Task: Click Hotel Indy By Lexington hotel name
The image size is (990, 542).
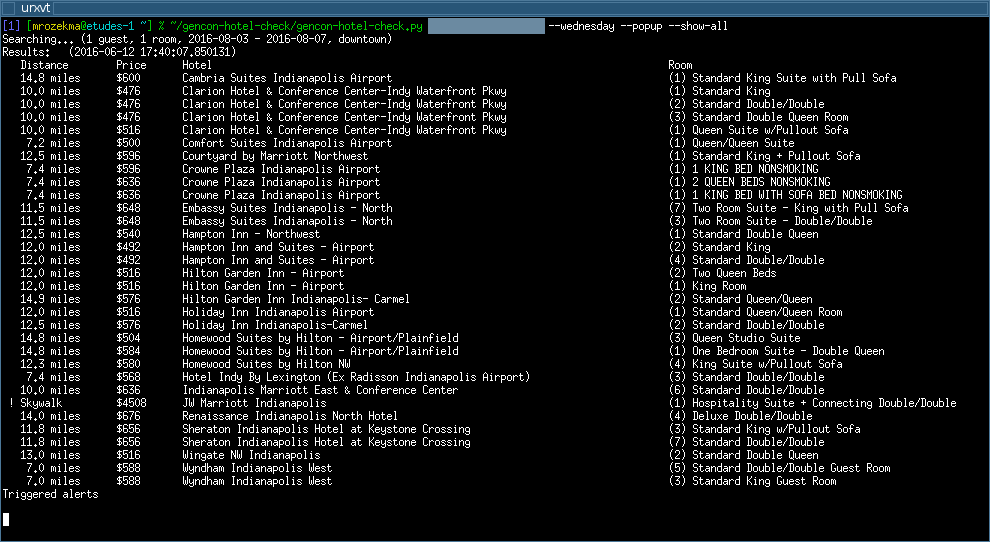Action: pyautogui.click(x=356, y=377)
